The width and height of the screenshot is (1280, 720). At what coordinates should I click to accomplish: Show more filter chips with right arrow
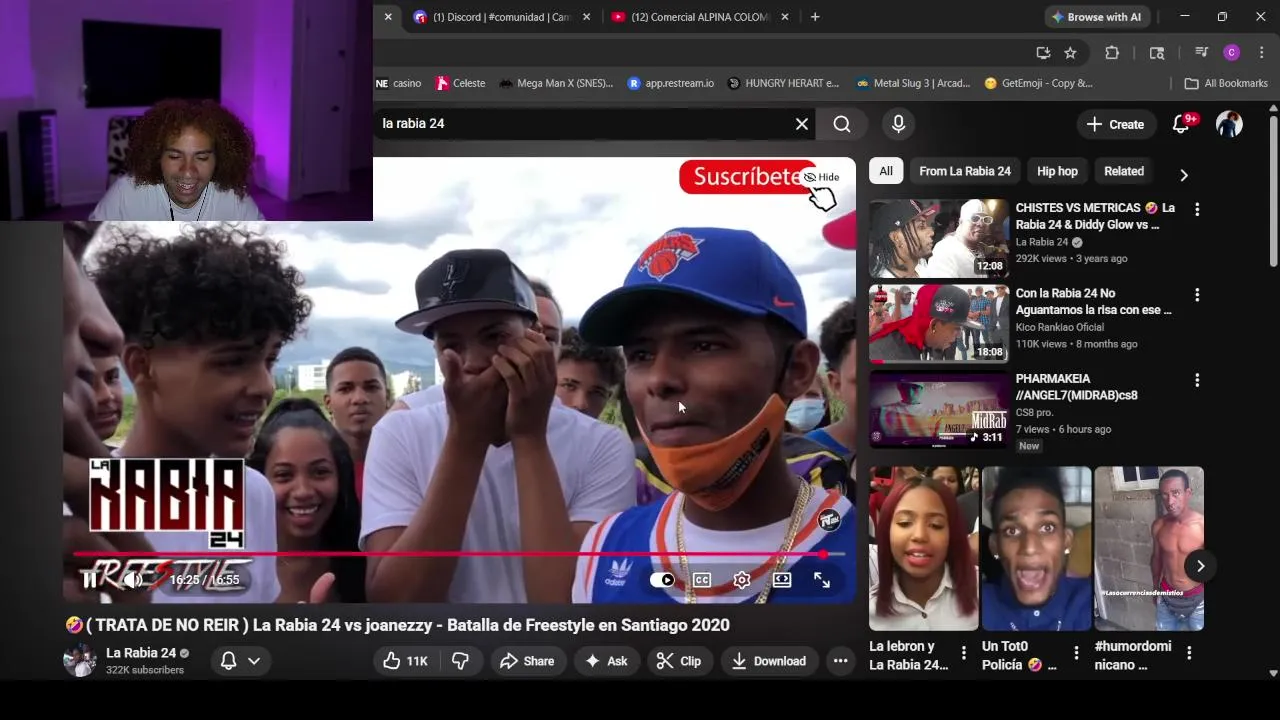click(1184, 175)
